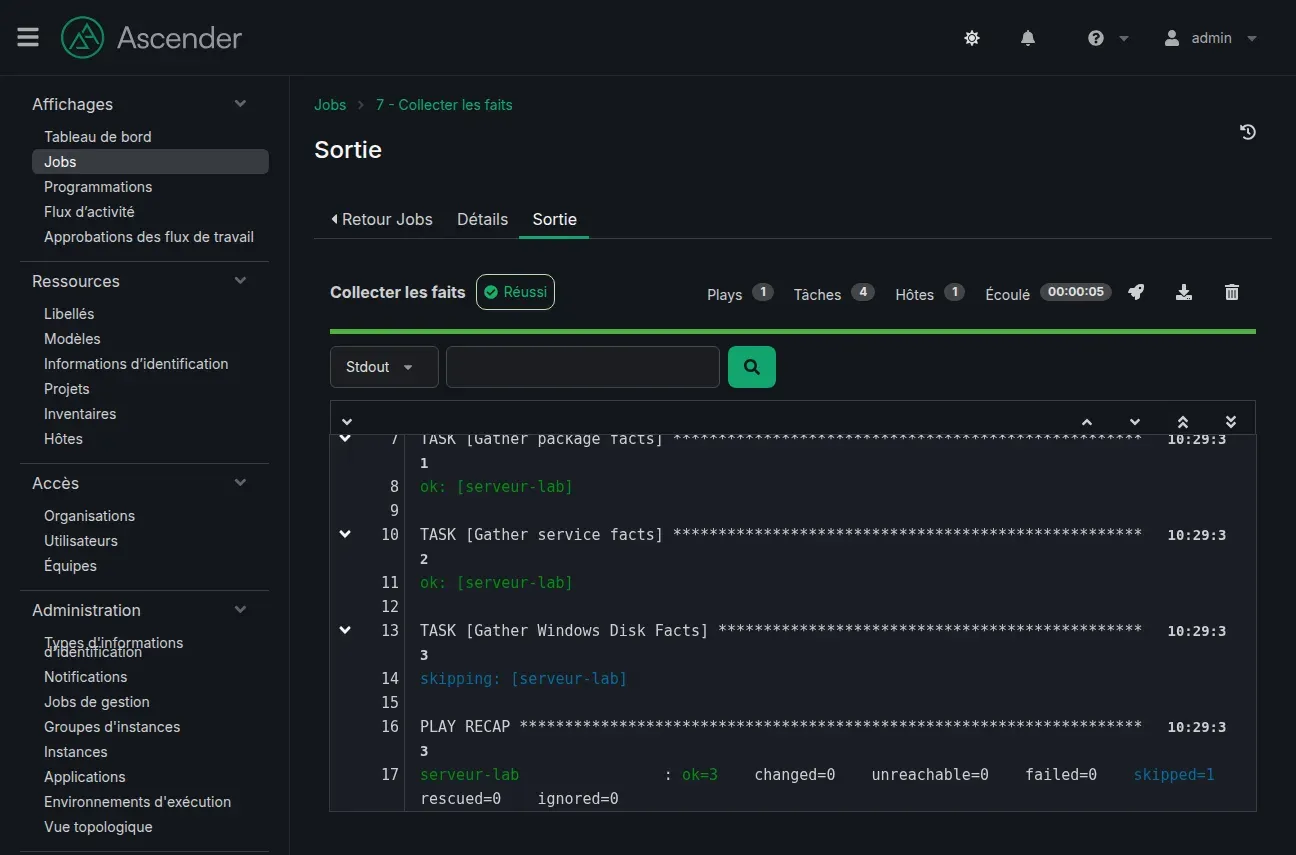The image size is (1296, 855).
Task: Open the hamburger navigation menu
Action: (28, 37)
